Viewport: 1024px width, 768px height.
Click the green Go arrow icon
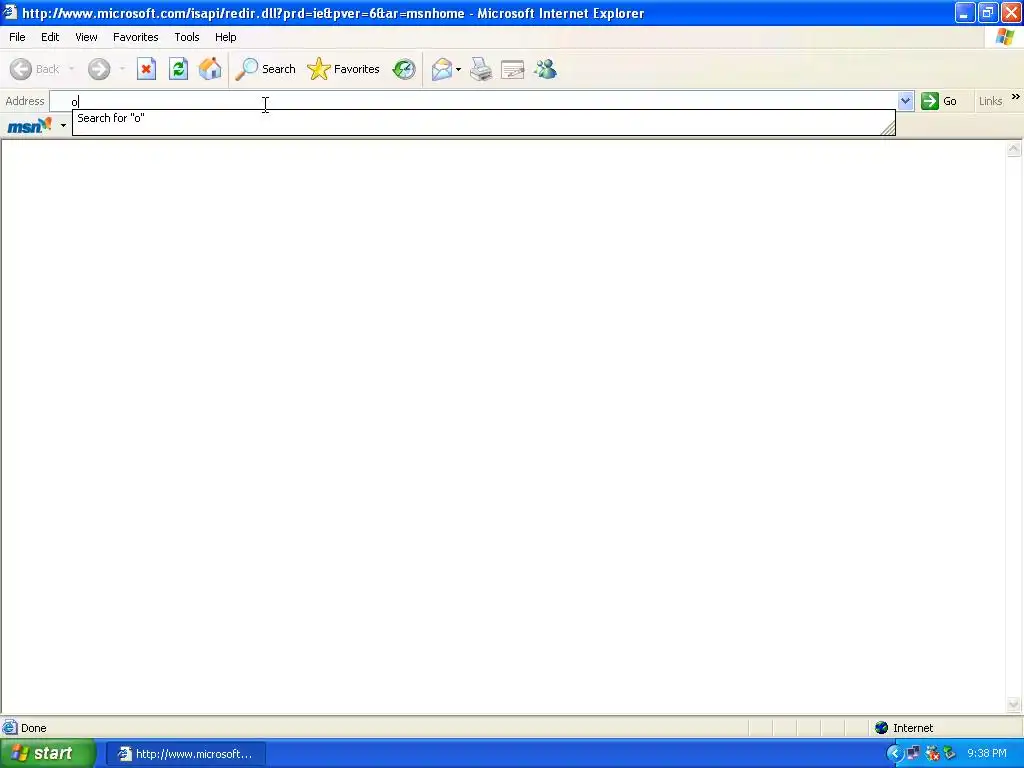[930, 101]
